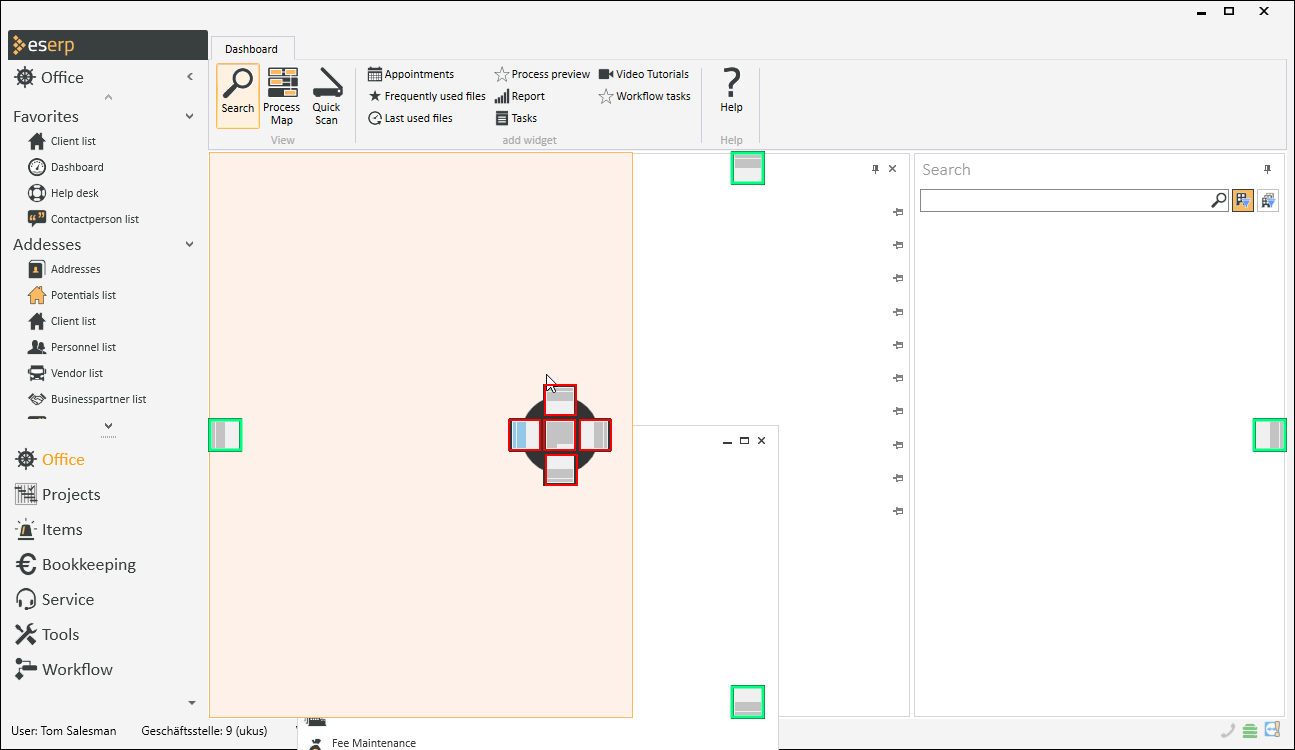The height and width of the screenshot is (750, 1295).
Task: Add the Appointments widget
Action: (411, 74)
